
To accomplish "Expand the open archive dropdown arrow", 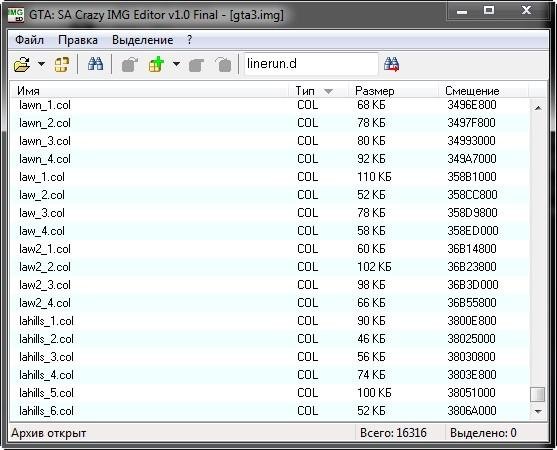I will click(x=42, y=64).
